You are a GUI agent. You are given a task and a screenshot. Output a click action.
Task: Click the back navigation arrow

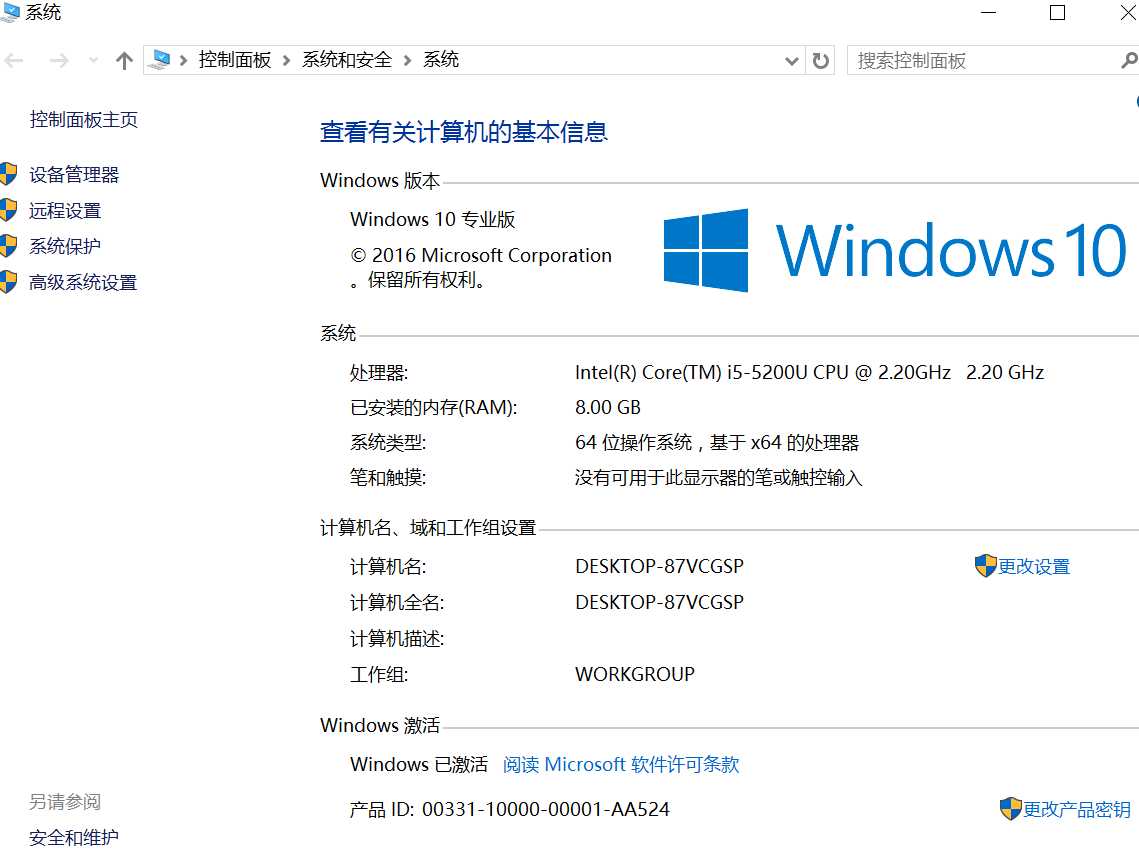pyautogui.click(x=14, y=60)
